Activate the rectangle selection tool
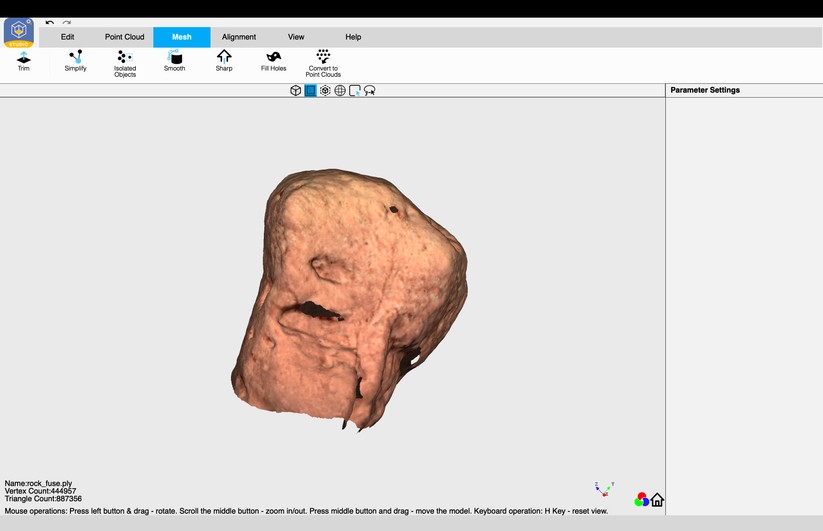Viewport: 823px width, 531px height. 355,91
